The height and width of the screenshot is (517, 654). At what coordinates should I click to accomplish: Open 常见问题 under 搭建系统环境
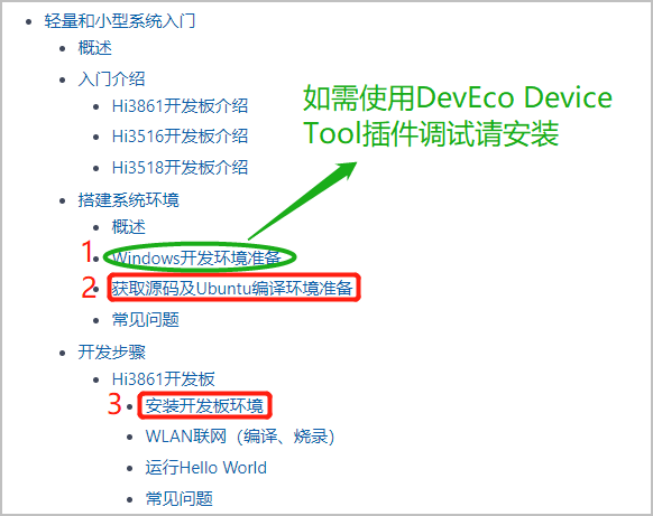[x=146, y=320]
